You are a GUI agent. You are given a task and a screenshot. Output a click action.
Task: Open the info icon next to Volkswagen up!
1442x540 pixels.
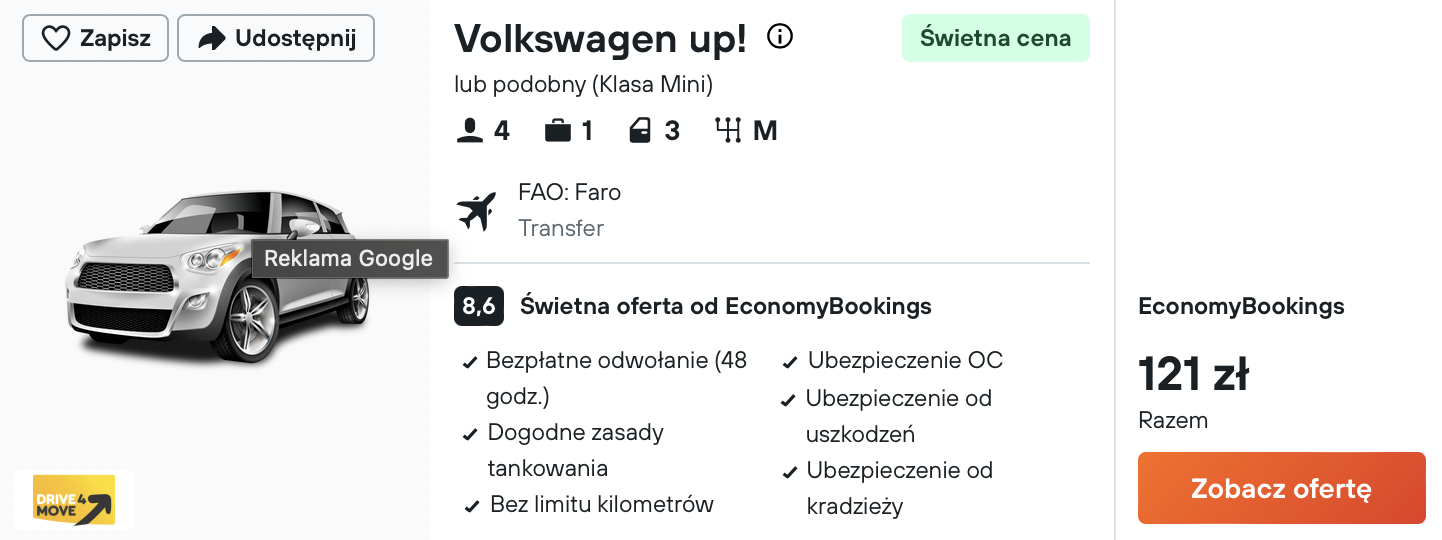pos(780,37)
